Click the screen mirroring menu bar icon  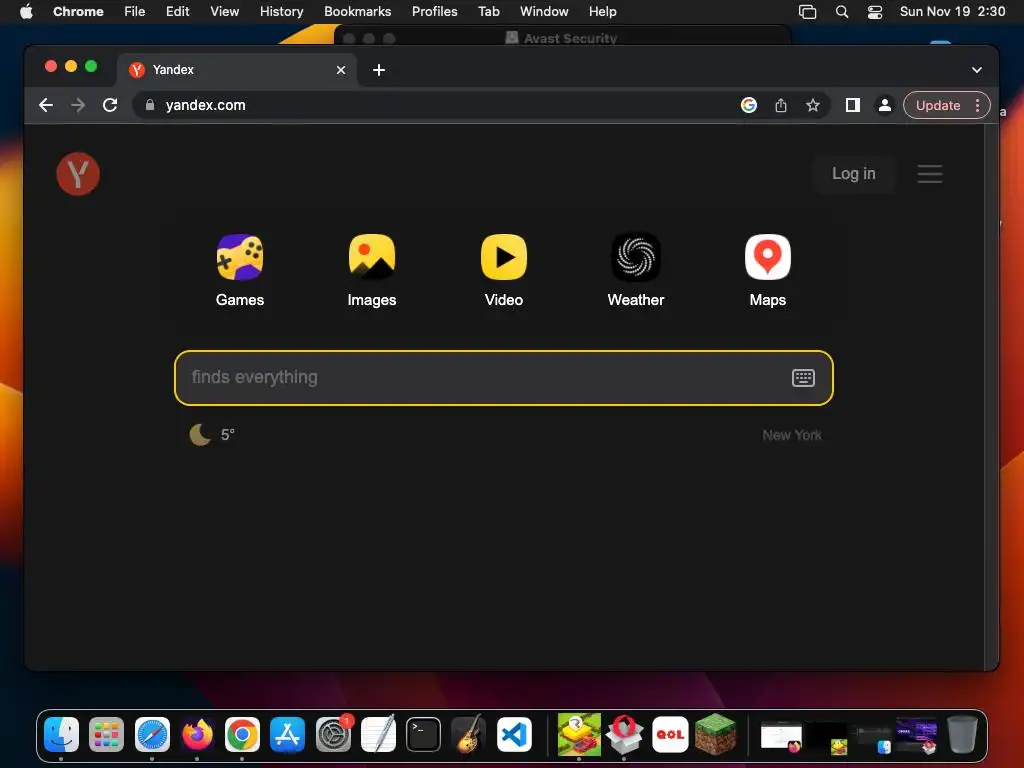[x=807, y=12]
